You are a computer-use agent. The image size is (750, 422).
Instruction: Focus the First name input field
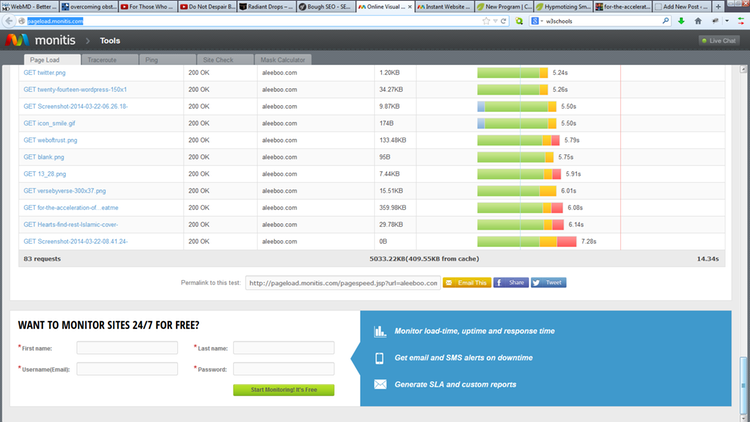pos(127,348)
